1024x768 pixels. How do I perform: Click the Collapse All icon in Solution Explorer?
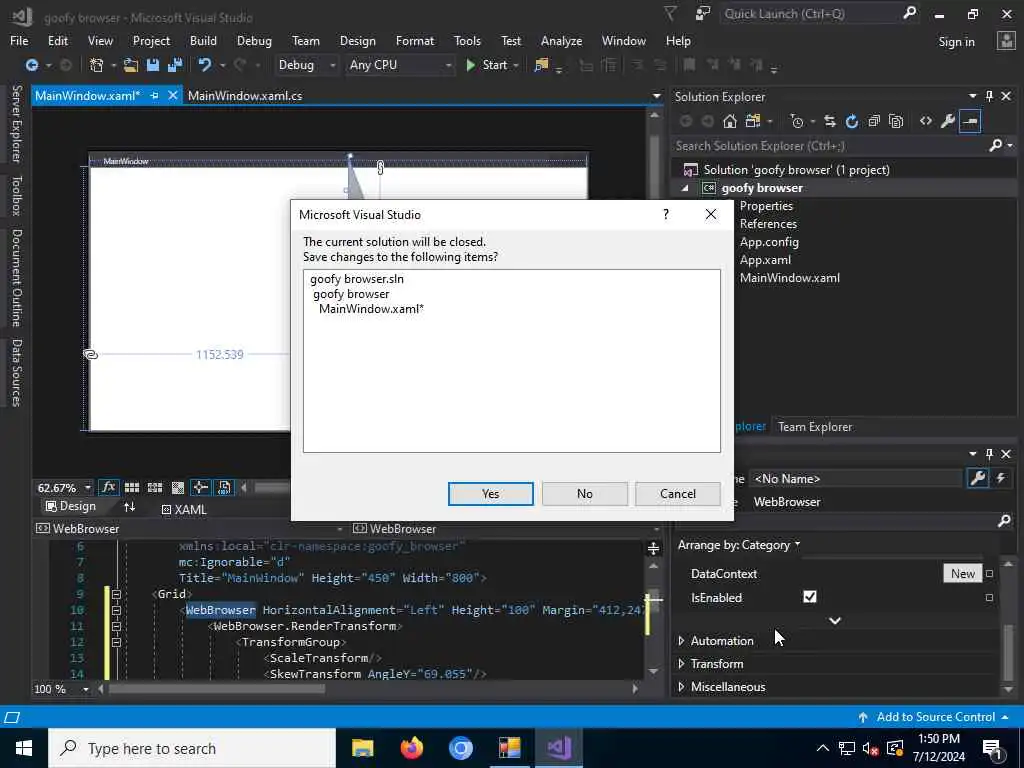[x=874, y=121]
